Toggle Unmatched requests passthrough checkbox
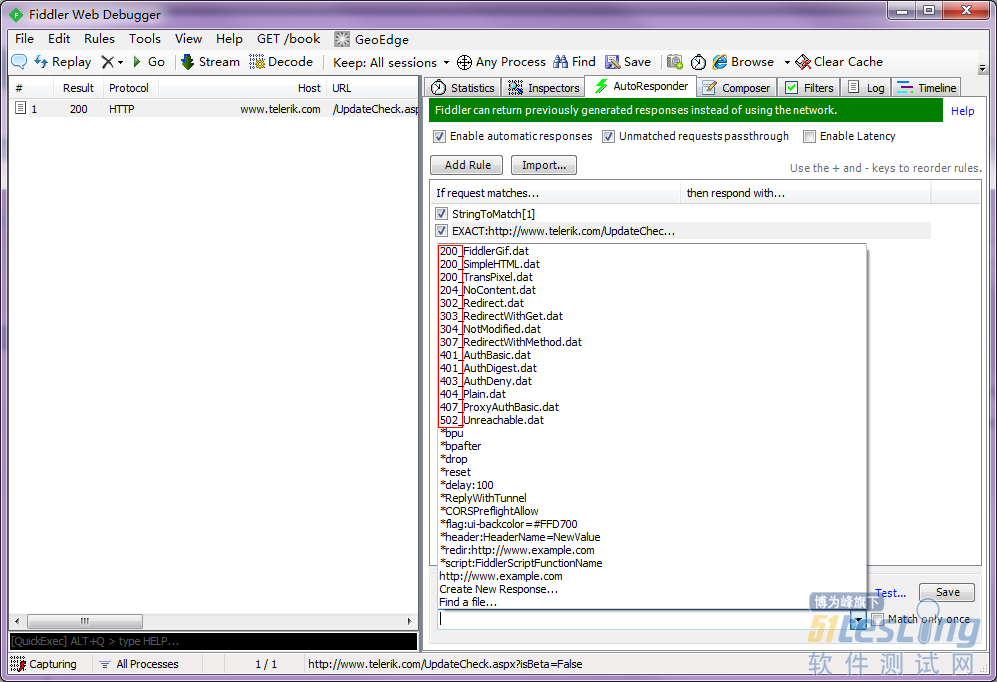 click(x=609, y=136)
